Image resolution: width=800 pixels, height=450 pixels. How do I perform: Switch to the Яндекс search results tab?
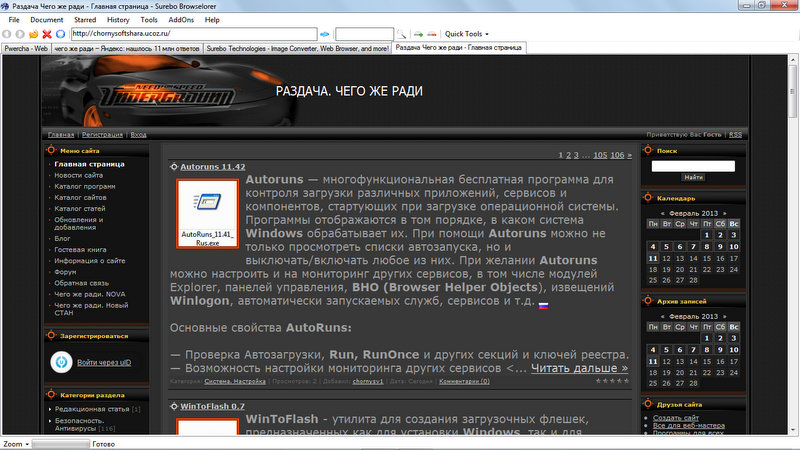click(x=127, y=48)
